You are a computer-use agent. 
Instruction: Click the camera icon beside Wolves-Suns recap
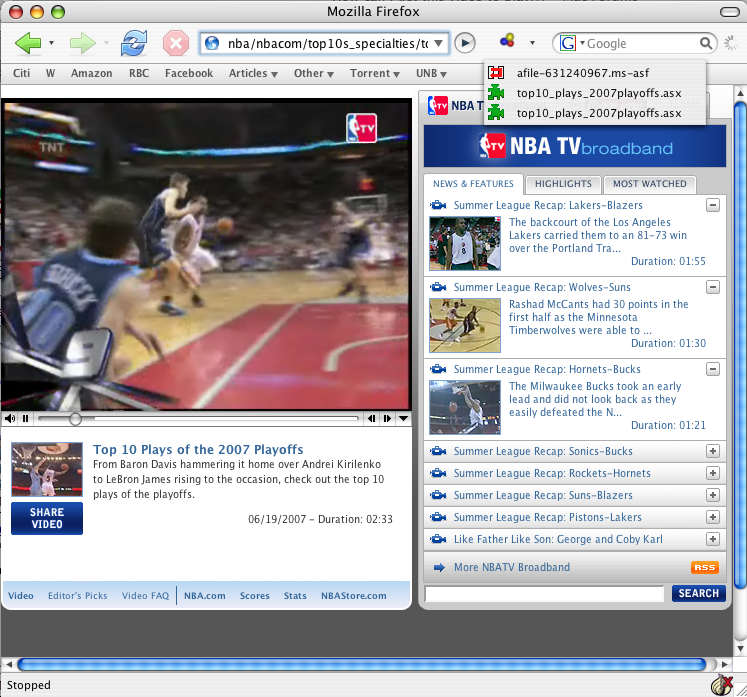[438, 287]
